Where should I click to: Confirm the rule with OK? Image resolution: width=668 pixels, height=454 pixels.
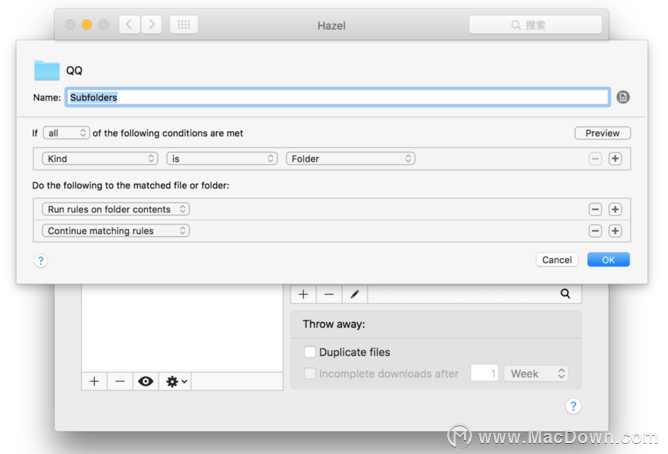coord(608,260)
